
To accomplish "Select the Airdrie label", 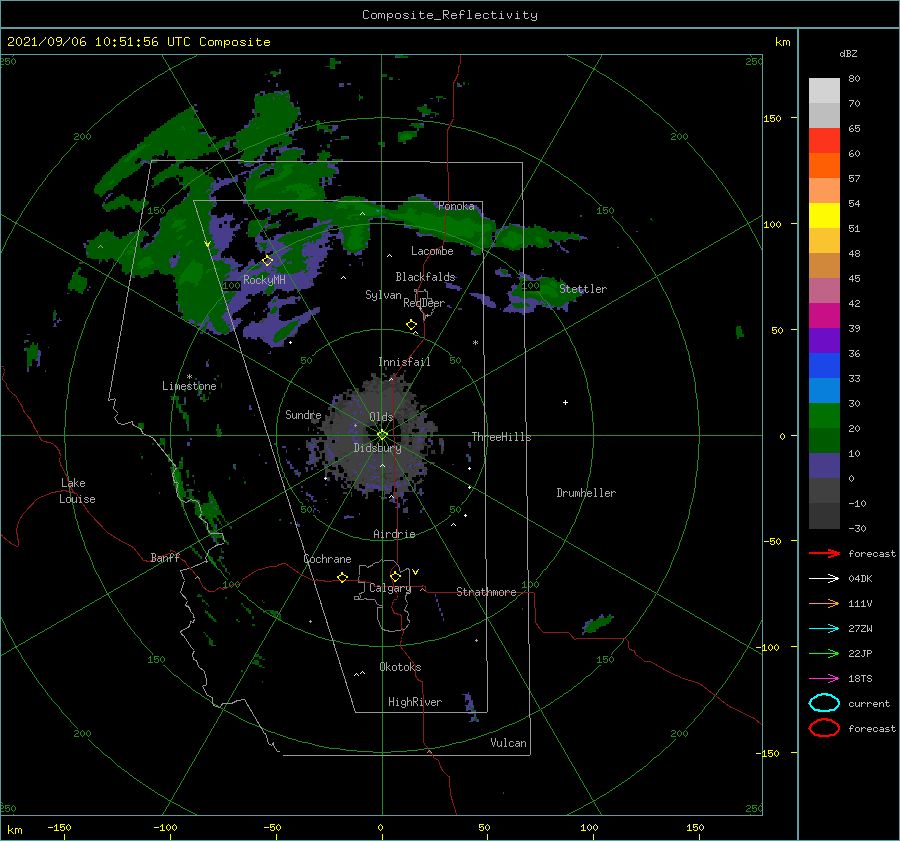I will click(x=394, y=534).
